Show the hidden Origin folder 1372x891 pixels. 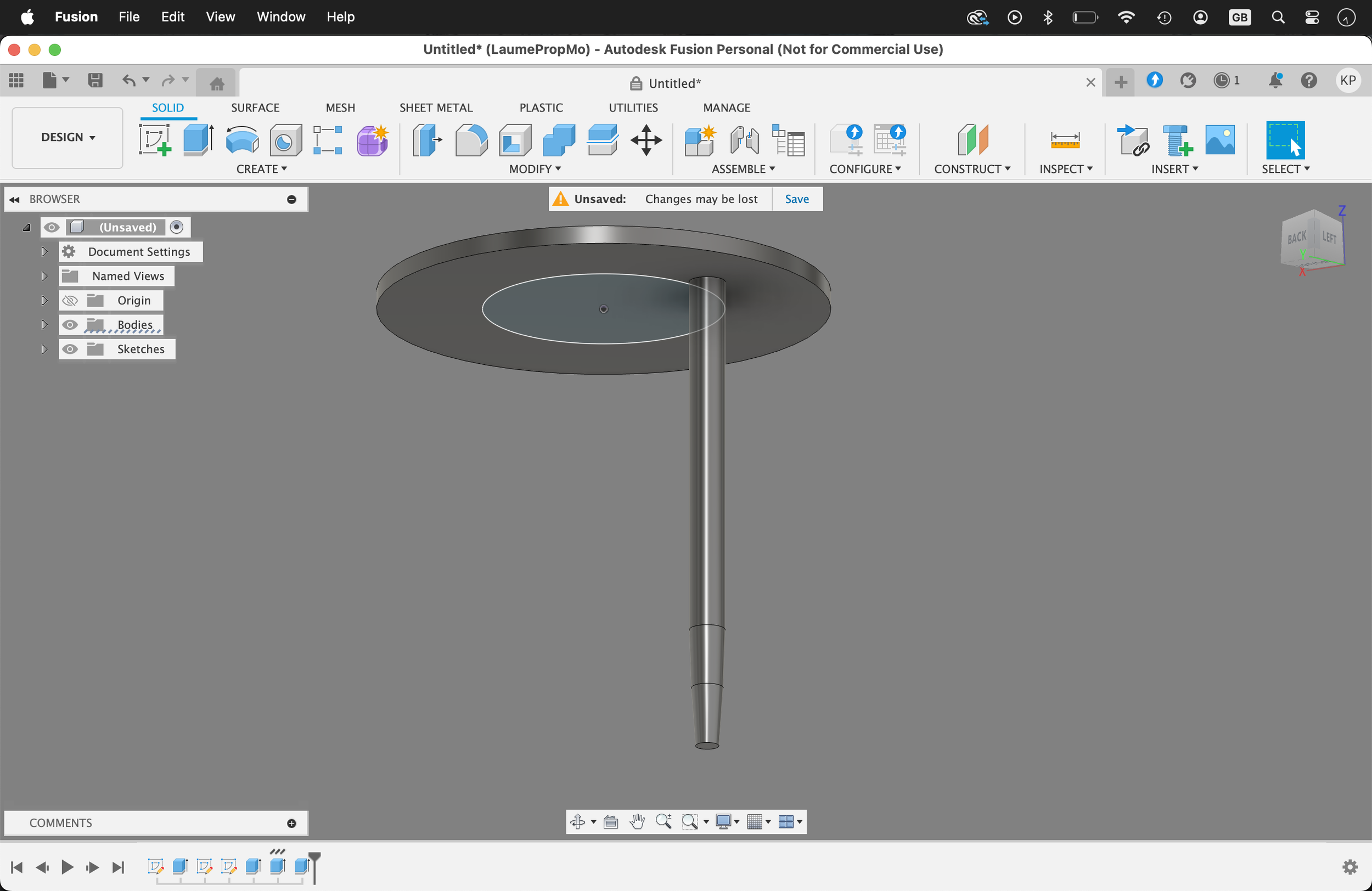point(70,301)
